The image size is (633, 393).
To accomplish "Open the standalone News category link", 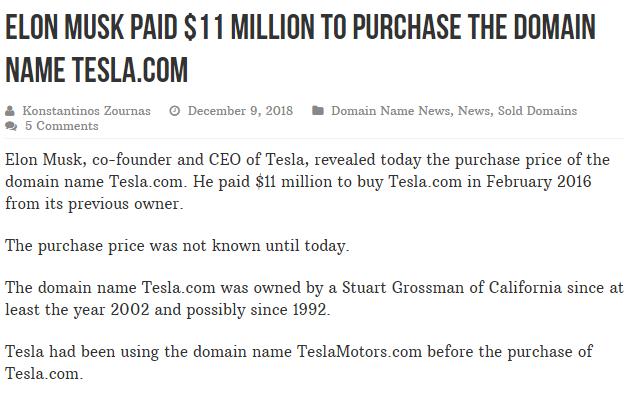I will coord(474,111).
